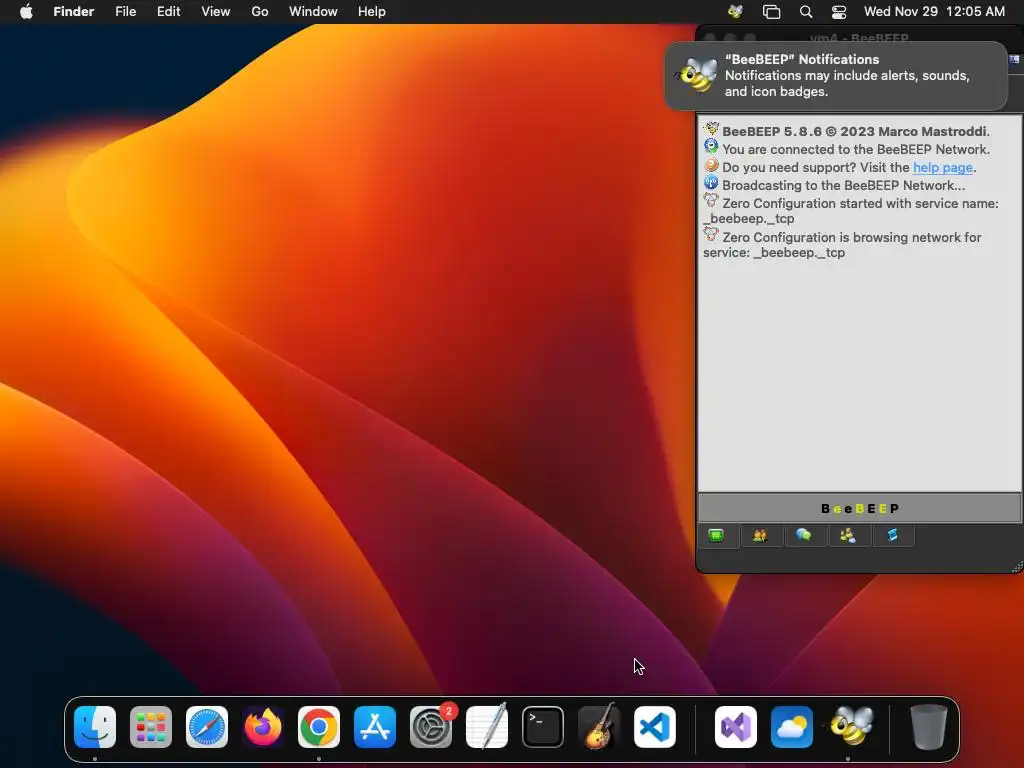This screenshot has width=1024, height=768.
Task: Open Finder from the Dock
Action: pos(95,727)
